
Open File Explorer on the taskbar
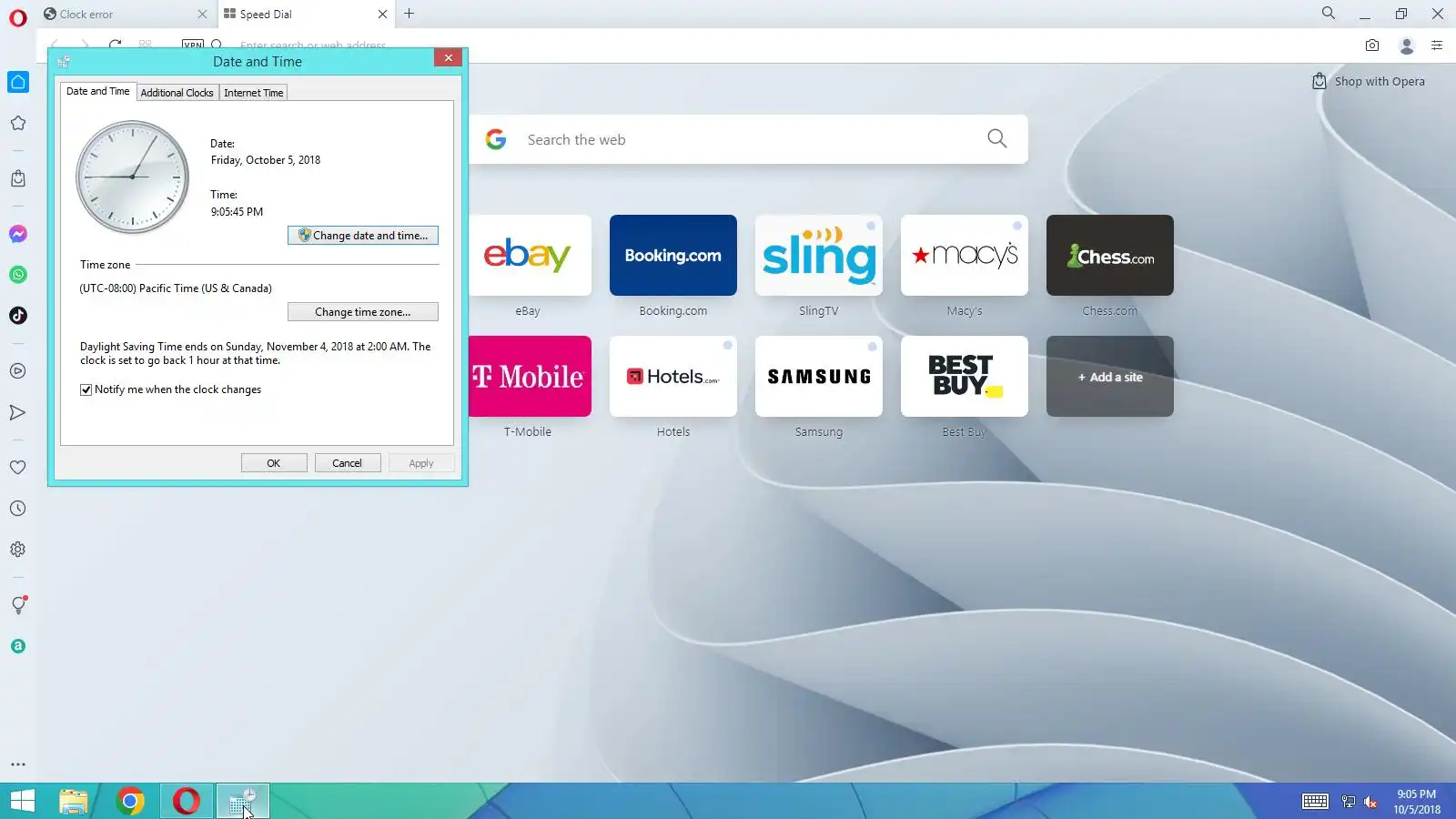[74, 801]
